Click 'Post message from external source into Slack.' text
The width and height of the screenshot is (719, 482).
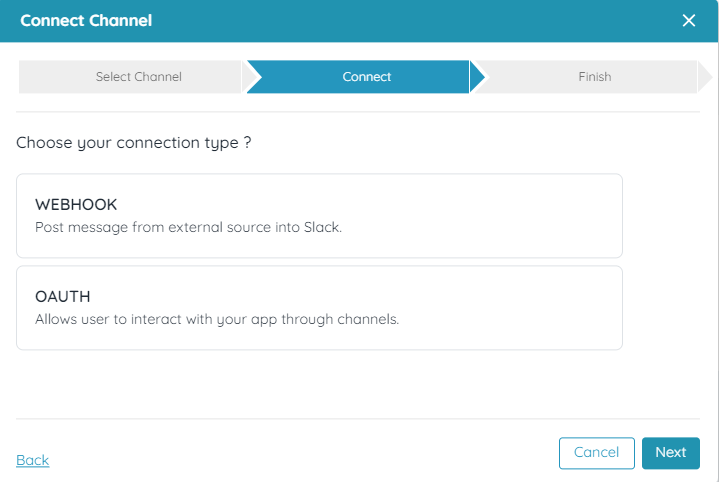point(188,227)
